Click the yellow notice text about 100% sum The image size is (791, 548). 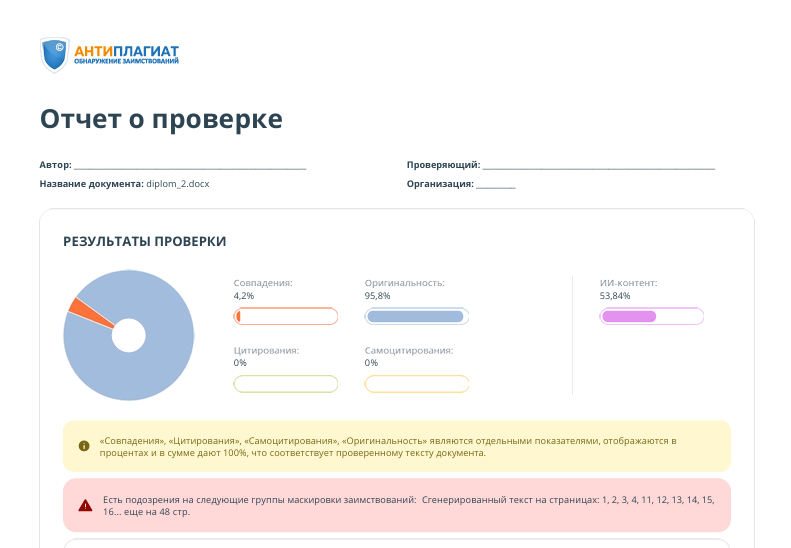coord(387,447)
